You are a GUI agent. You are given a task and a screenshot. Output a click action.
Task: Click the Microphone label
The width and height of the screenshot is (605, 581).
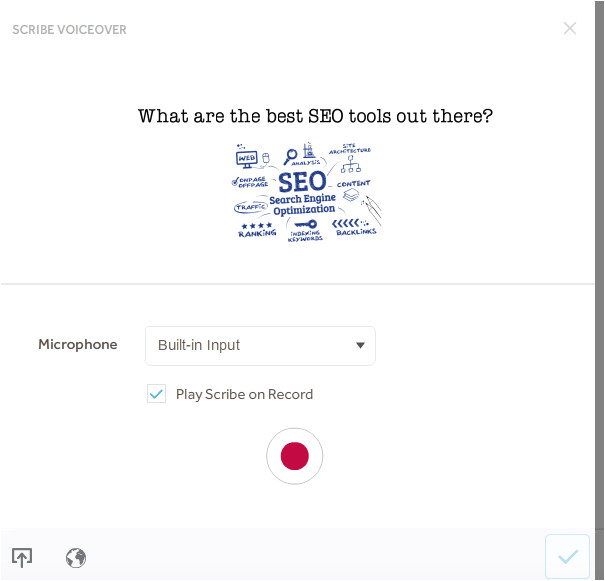(x=77, y=345)
